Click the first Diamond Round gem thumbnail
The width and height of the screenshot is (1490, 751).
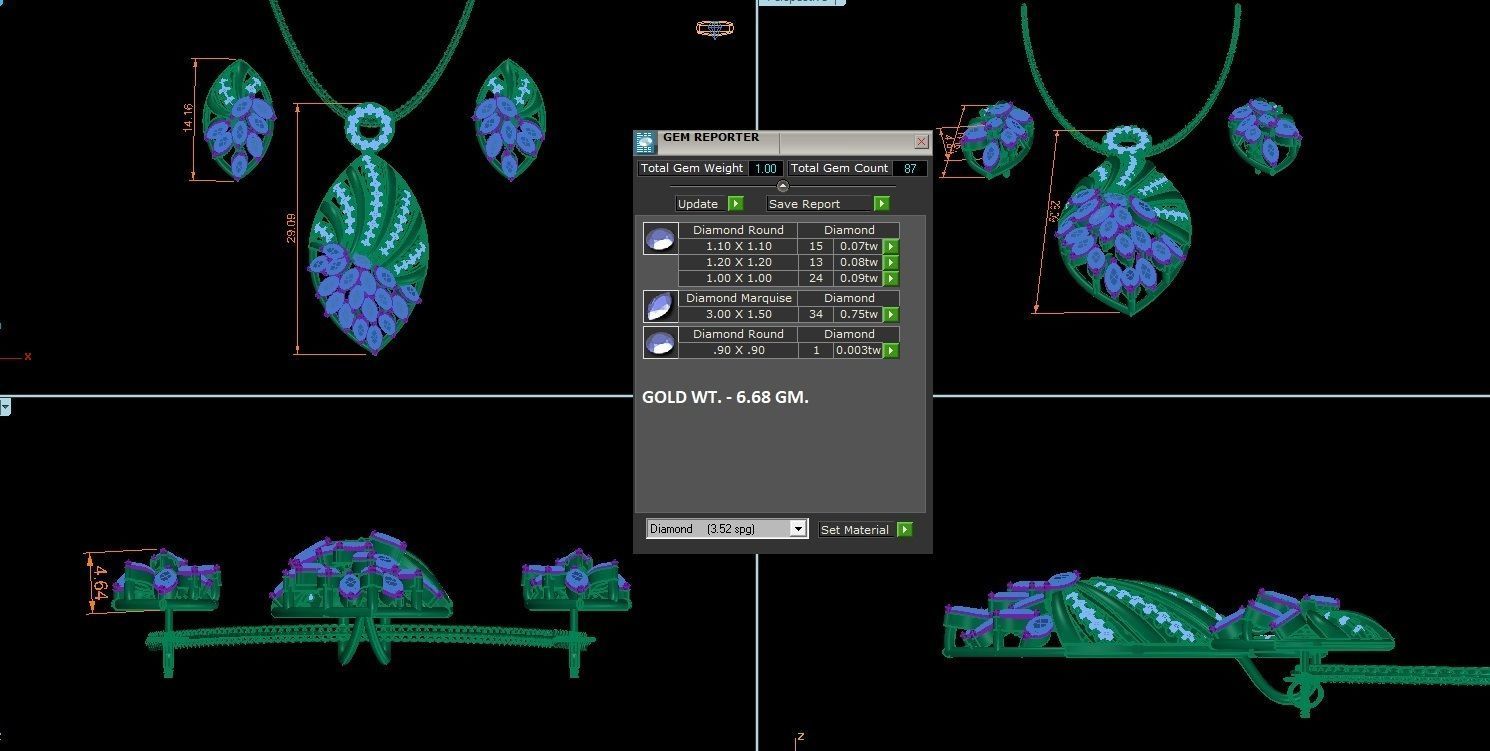tap(660, 239)
